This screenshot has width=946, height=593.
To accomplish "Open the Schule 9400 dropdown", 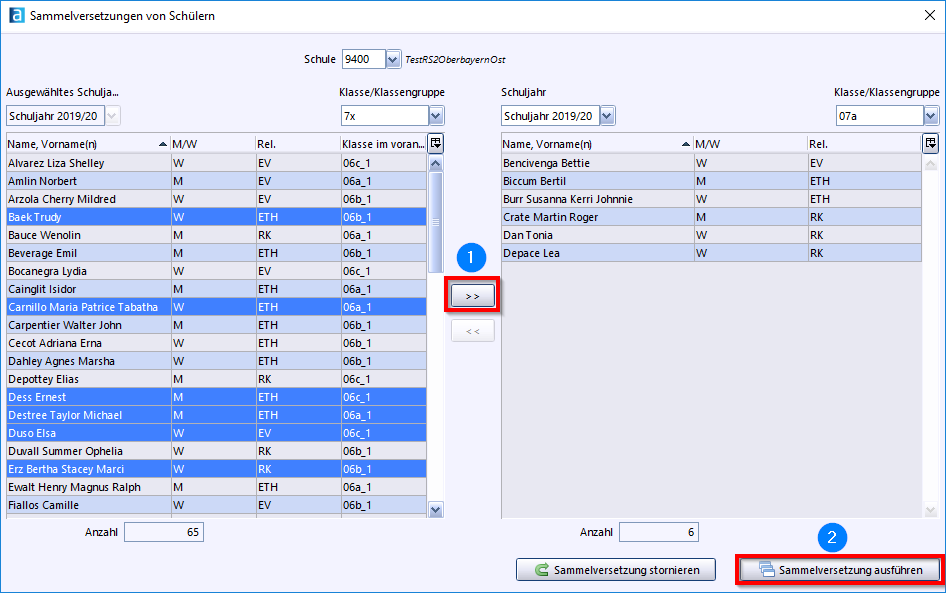I will pos(393,60).
